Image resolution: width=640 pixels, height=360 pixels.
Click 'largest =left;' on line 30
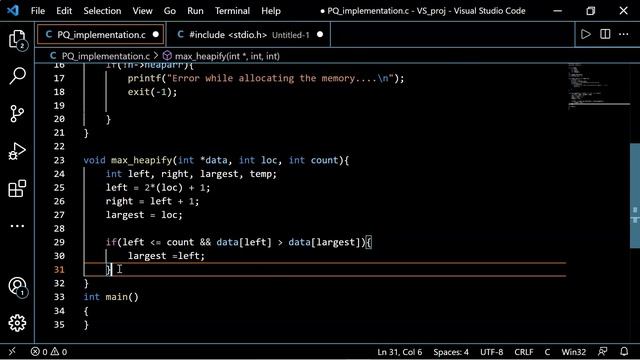[166, 256]
